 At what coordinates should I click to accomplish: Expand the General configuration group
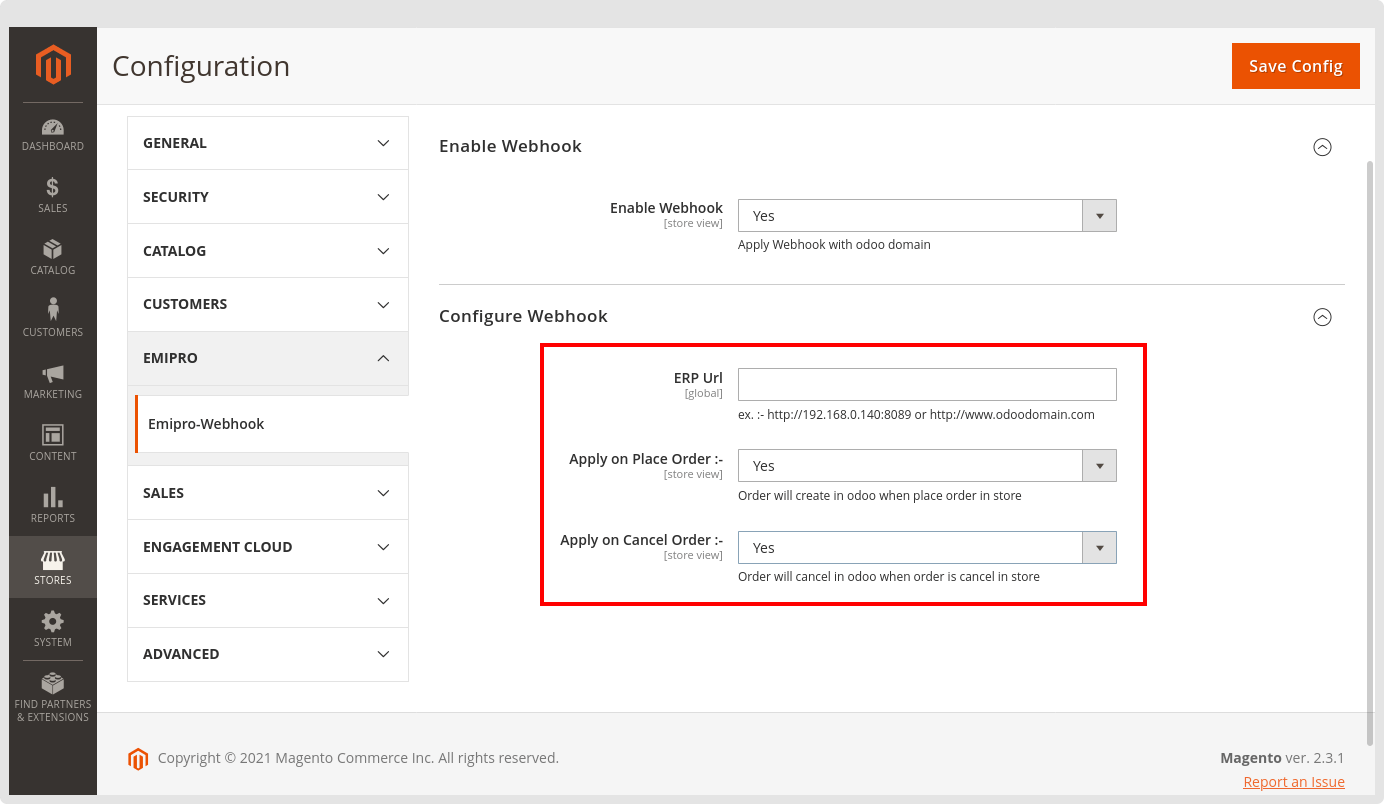click(268, 143)
